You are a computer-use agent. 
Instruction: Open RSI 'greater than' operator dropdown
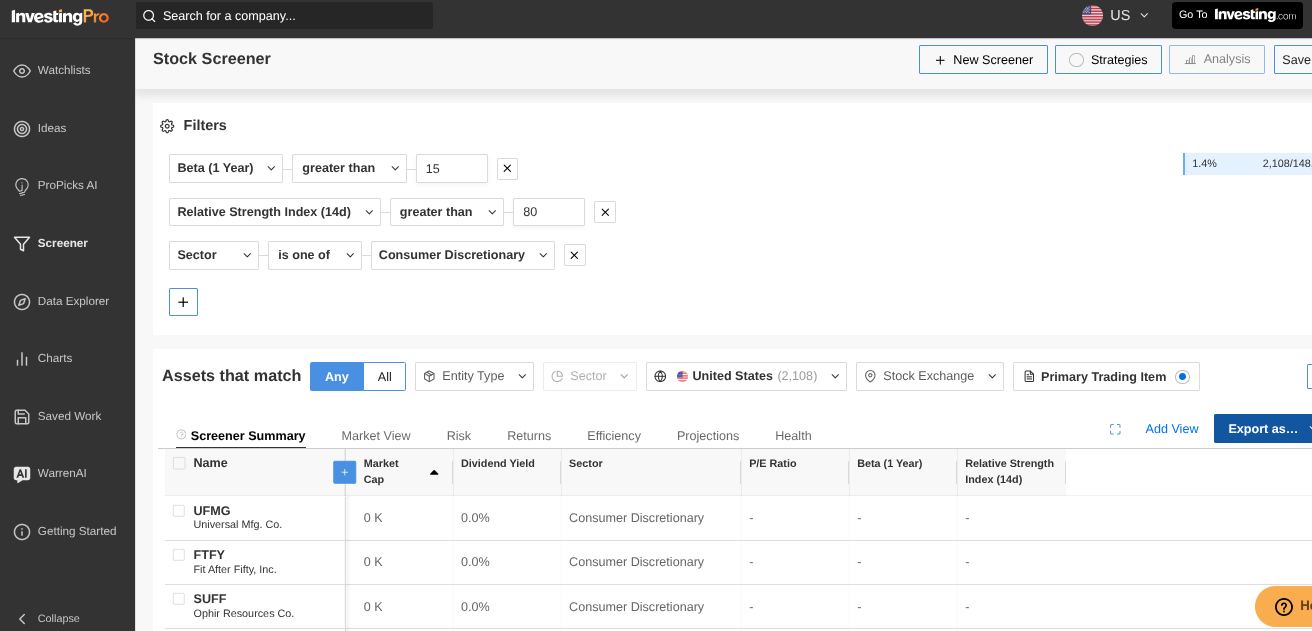[x=447, y=212]
